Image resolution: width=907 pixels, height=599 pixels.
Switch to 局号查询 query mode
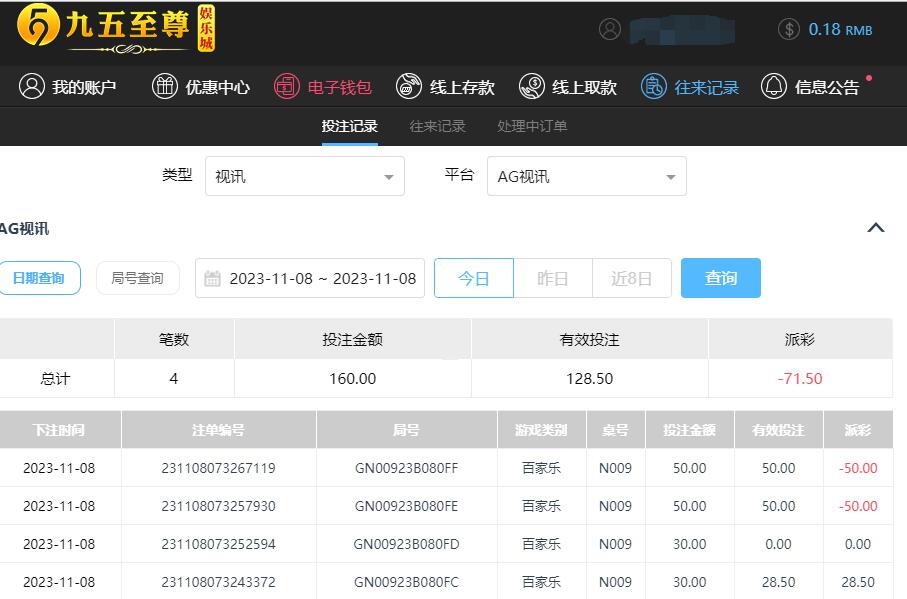137,278
